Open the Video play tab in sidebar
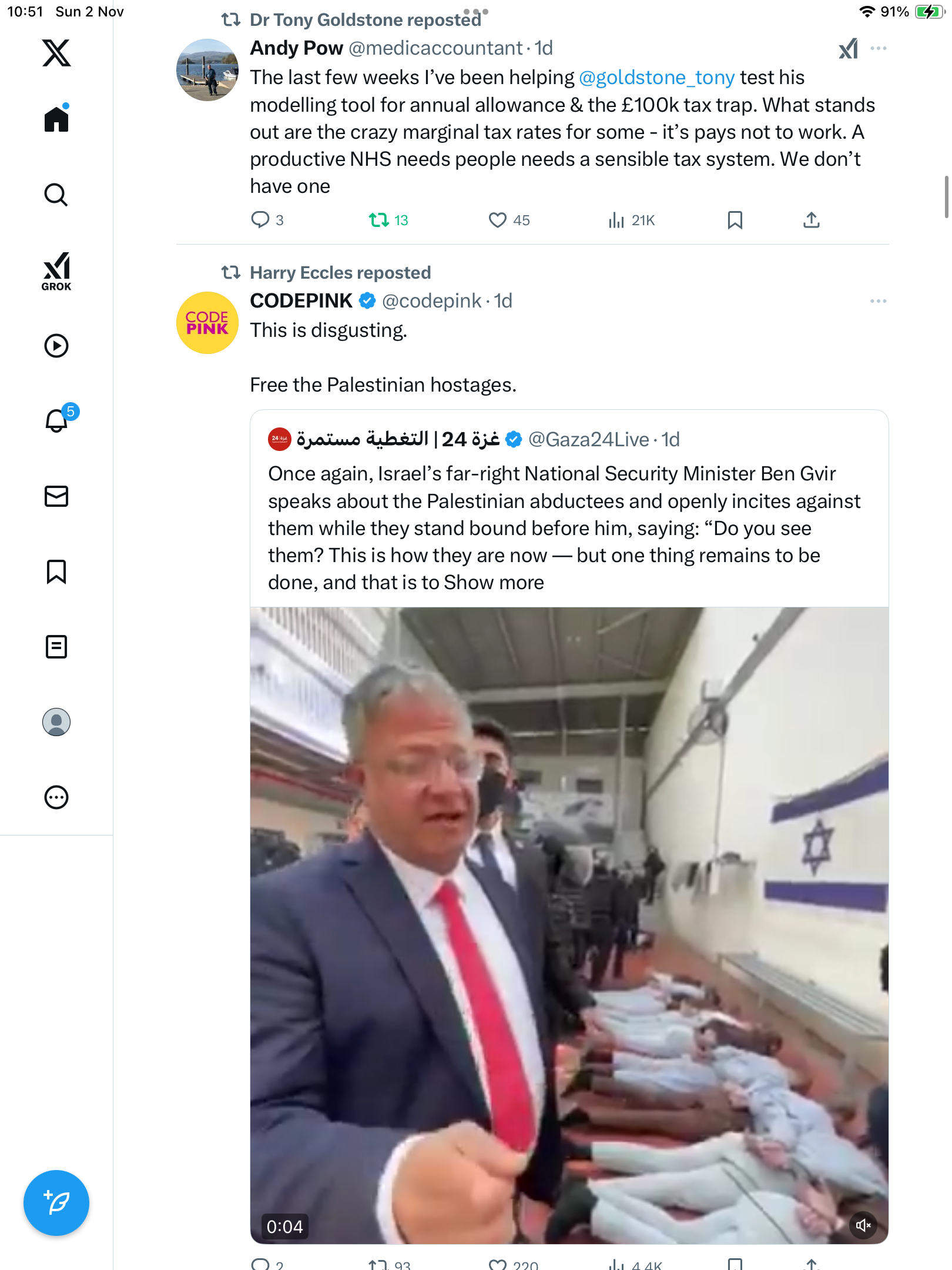 56,346
